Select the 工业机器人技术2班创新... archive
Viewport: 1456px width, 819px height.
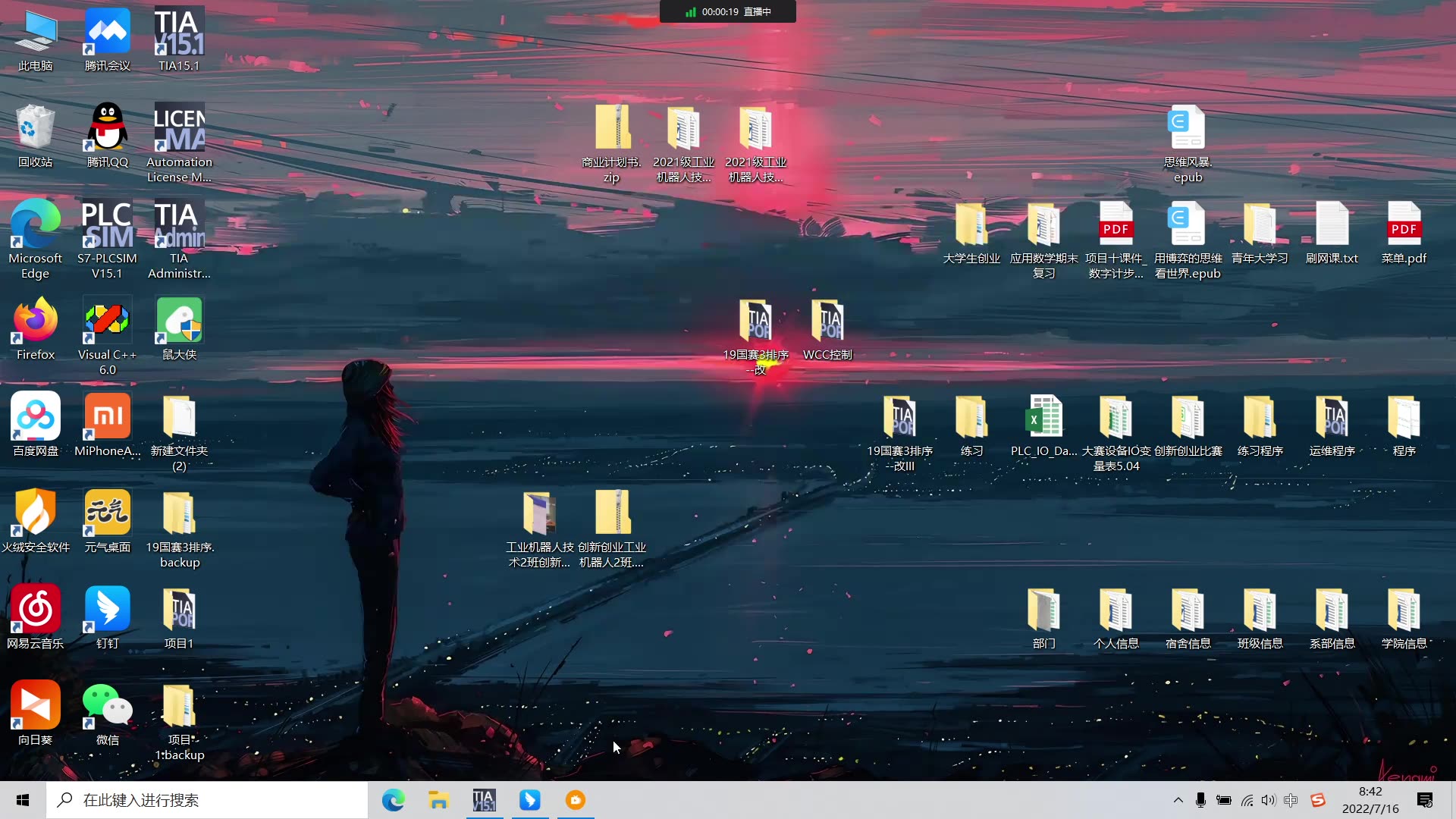[x=539, y=529]
